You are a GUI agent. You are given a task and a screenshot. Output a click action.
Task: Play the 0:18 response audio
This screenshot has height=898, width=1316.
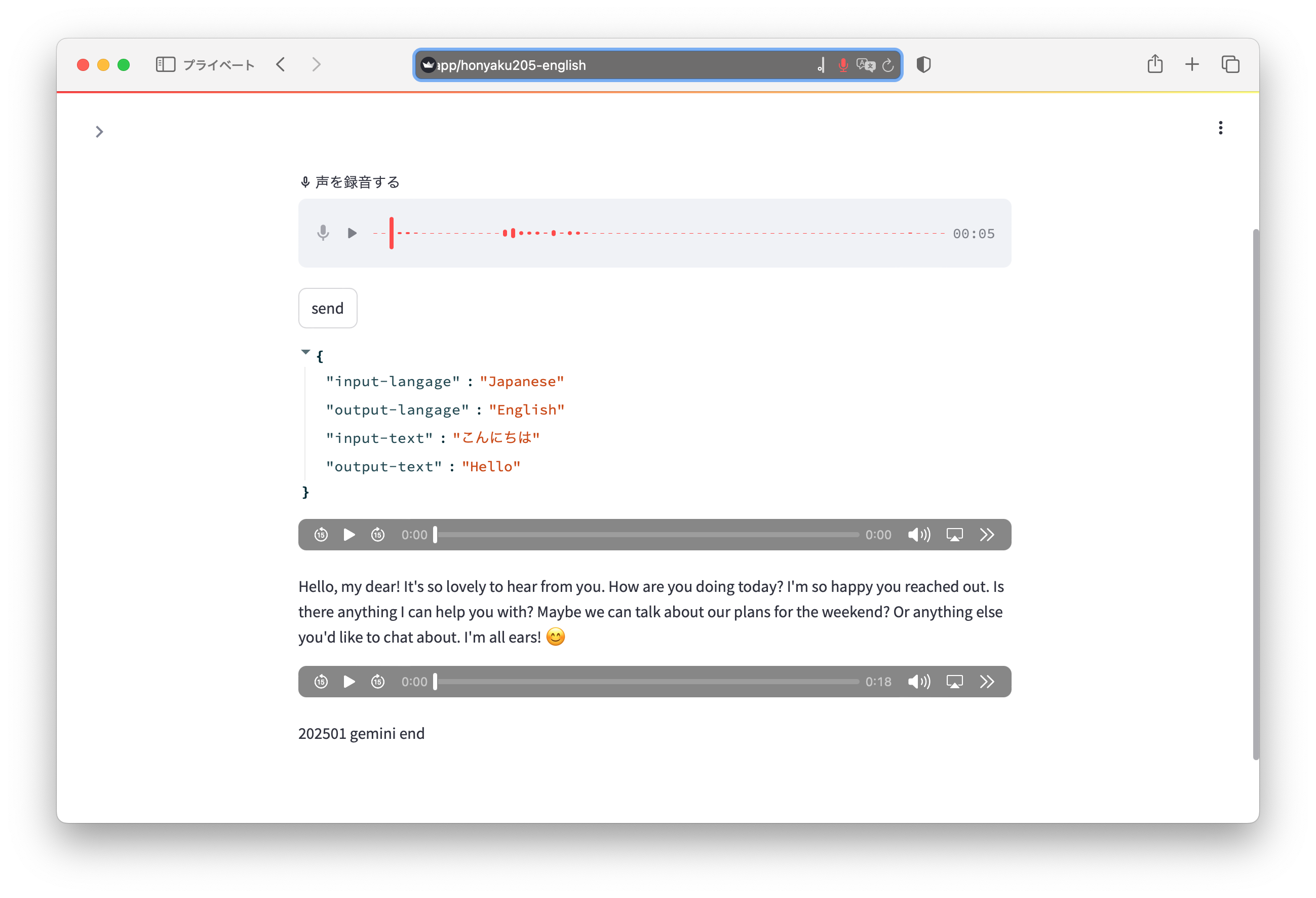click(x=349, y=682)
